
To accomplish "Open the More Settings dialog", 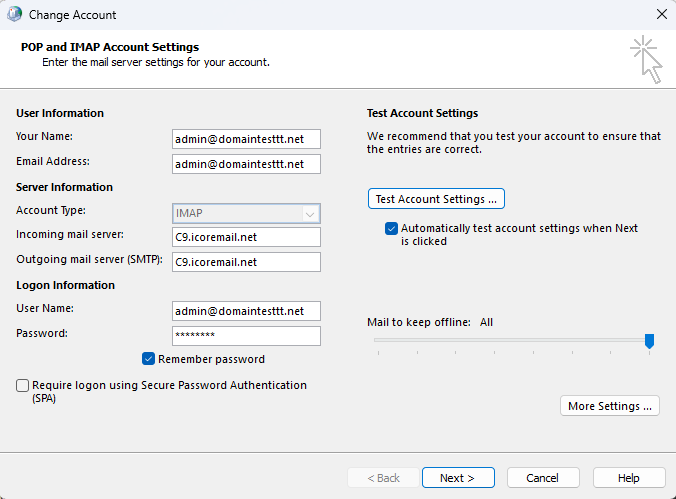I will 609,406.
